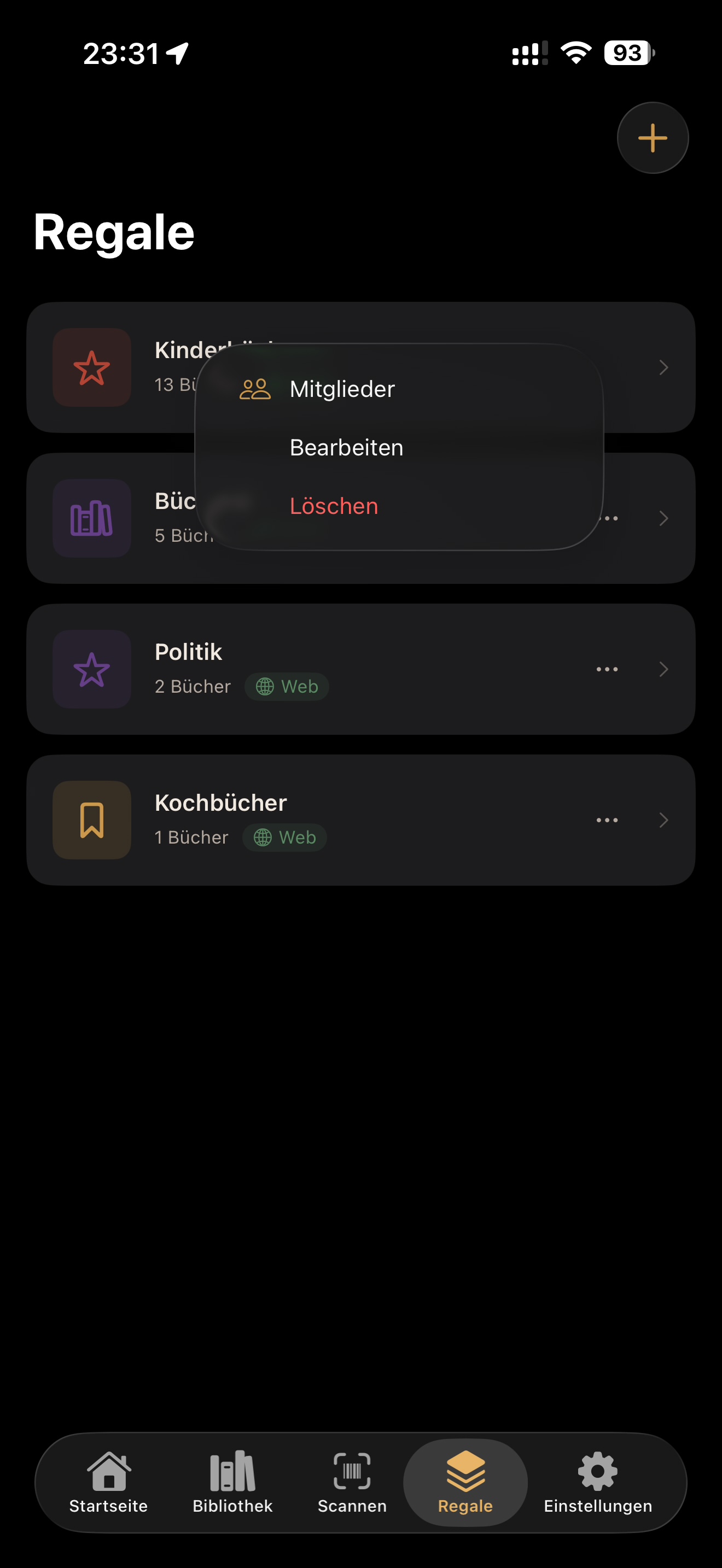Expand the Politik shelf via its chevron

[663, 668]
